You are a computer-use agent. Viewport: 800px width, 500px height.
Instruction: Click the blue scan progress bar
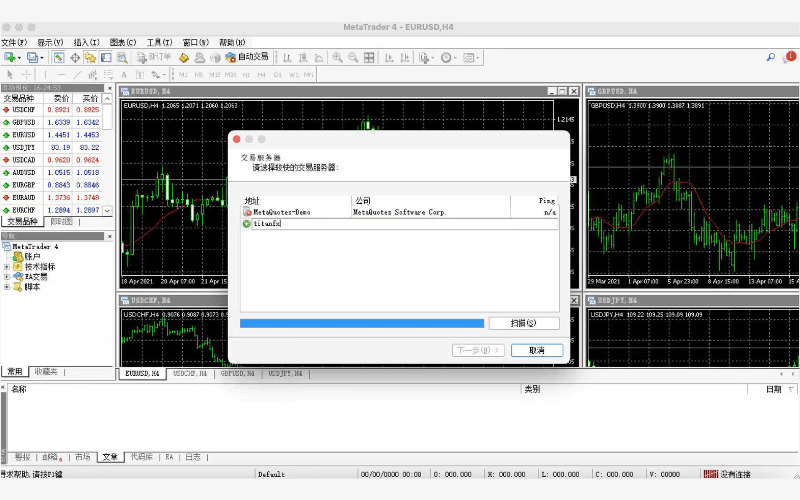[x=362, y=323]
